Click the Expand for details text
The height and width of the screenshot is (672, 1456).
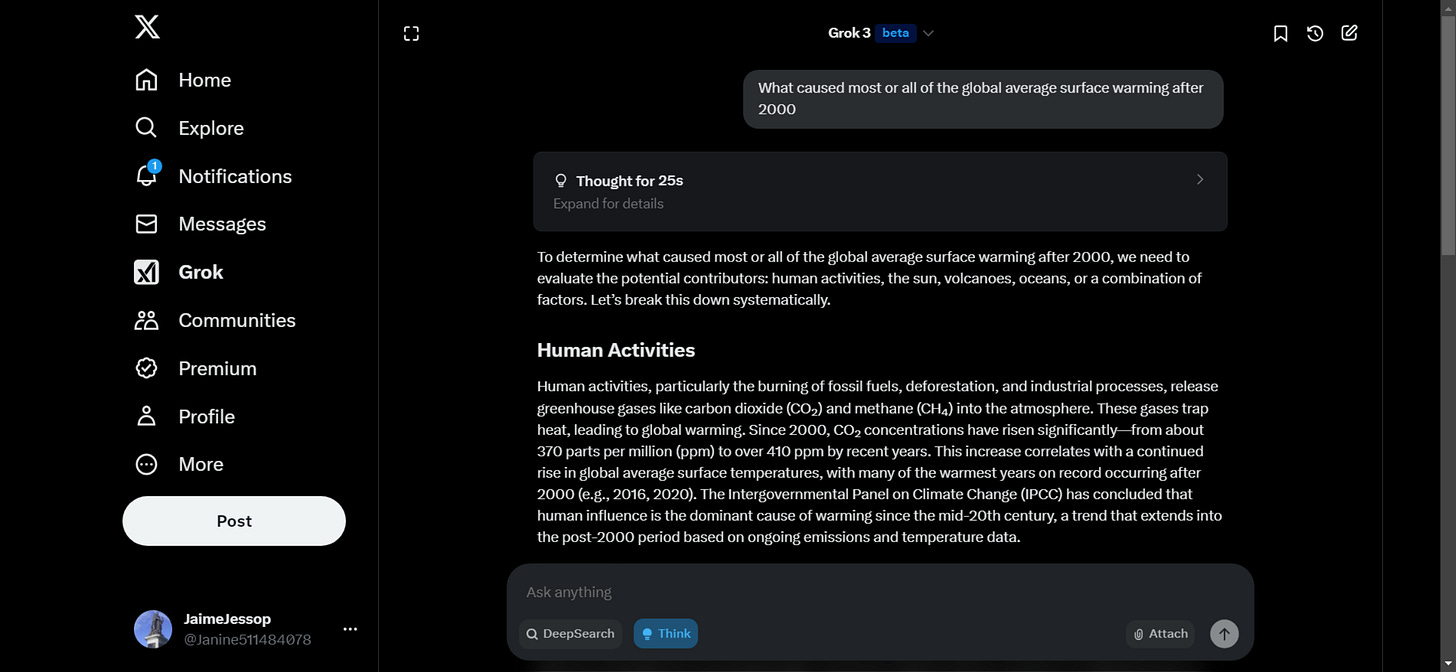point(608,204)
